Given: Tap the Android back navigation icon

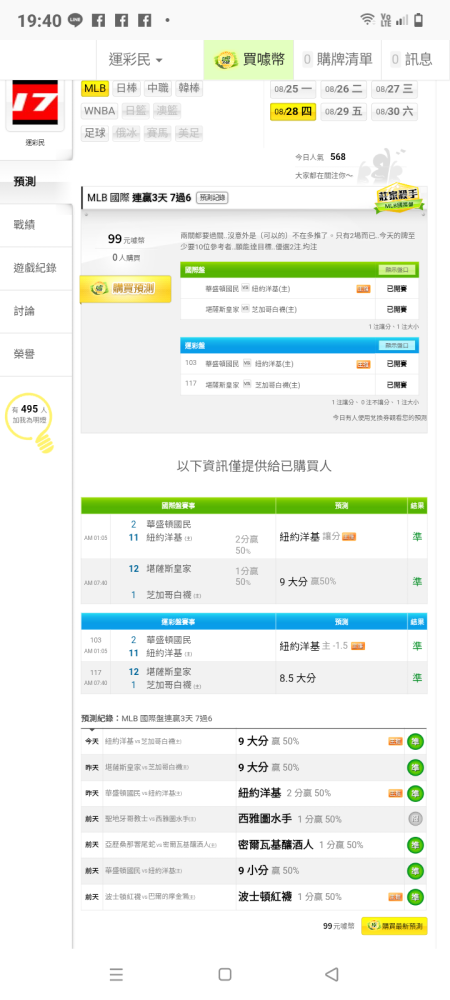Looking at the screenshot, I should pyautogui.click(x=331, y=974).
